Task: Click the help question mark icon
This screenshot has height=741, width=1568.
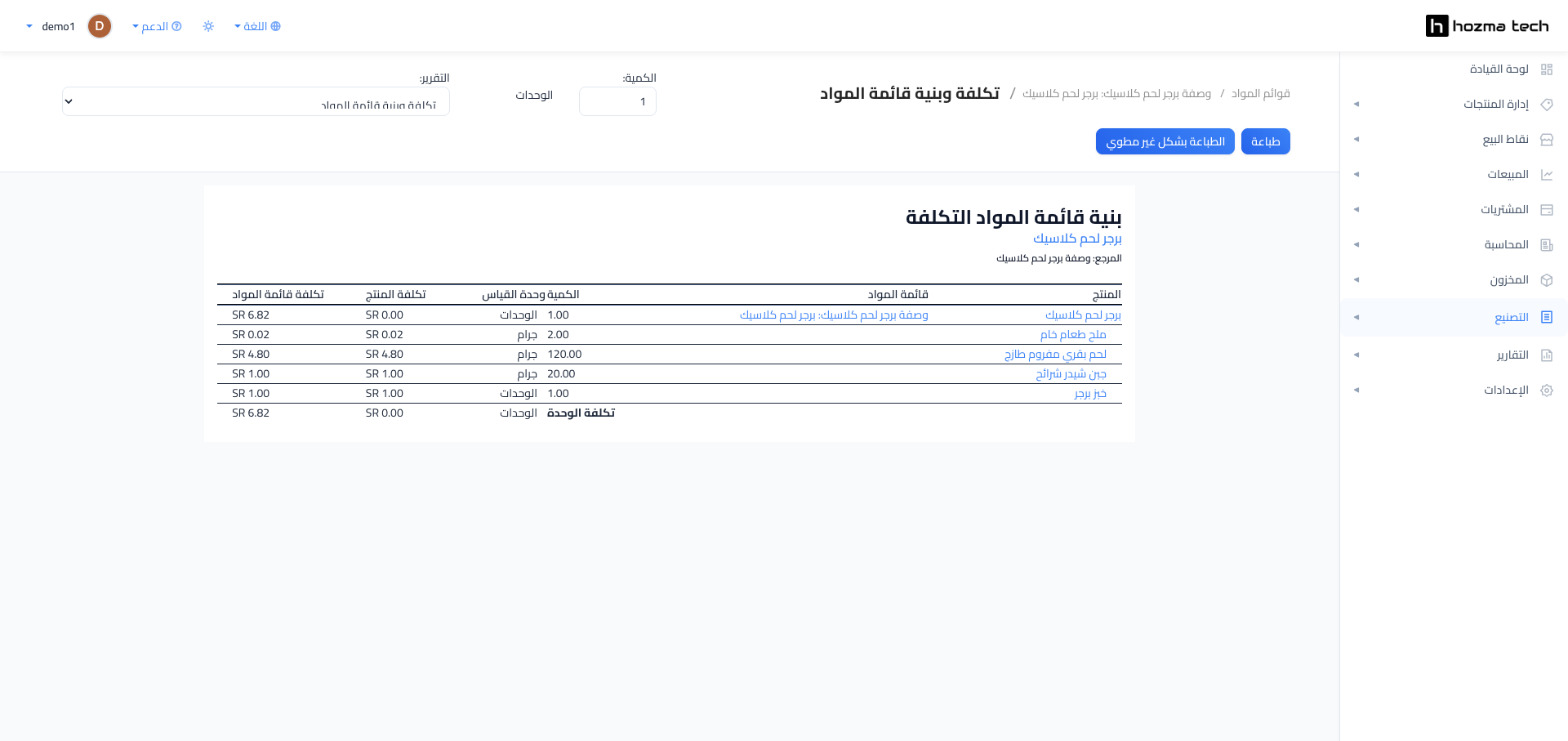Action: click(x=176, y=26)
